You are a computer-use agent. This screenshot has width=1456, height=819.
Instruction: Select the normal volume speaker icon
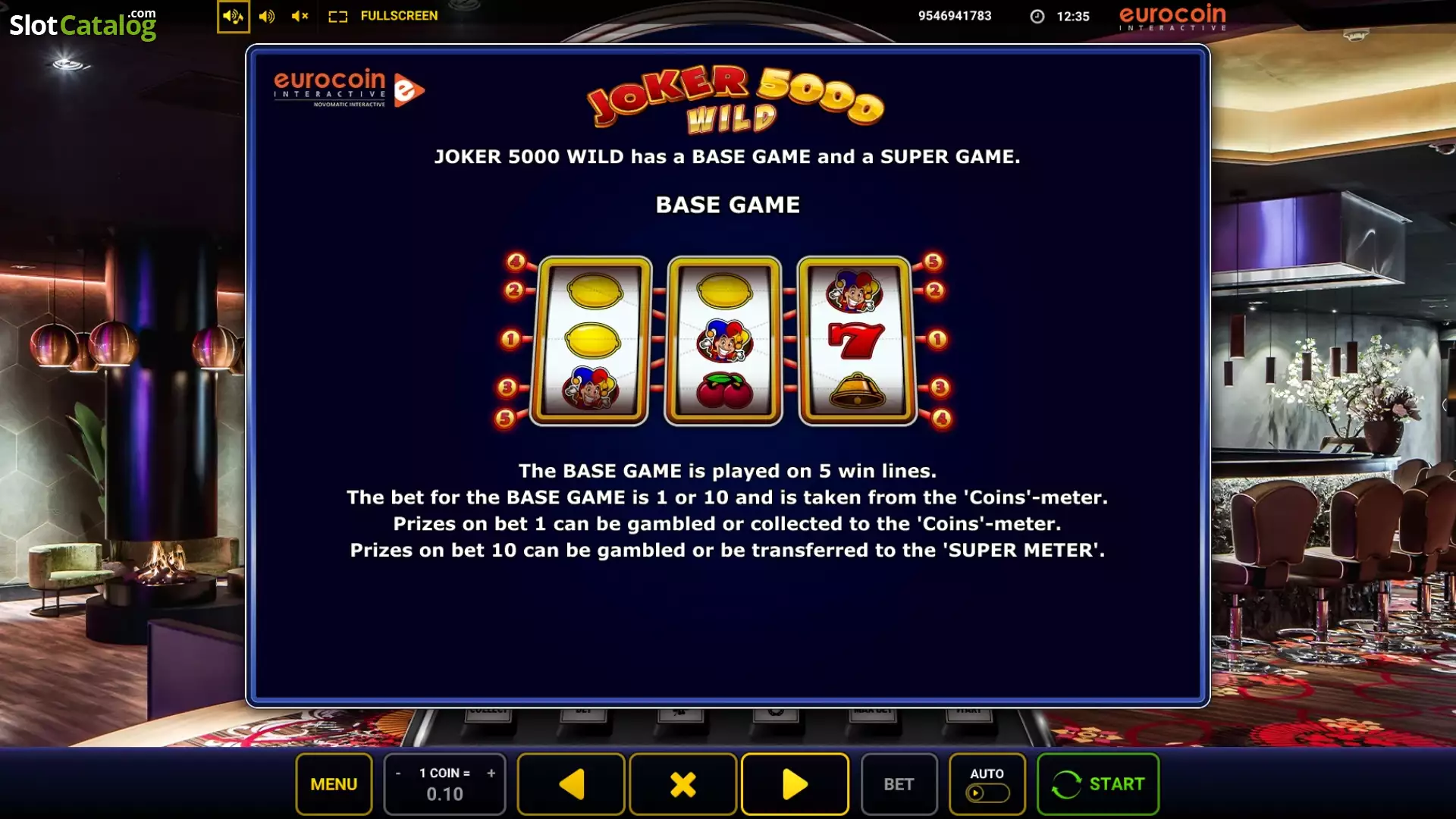pyautogui.click(x=266, y=16)
